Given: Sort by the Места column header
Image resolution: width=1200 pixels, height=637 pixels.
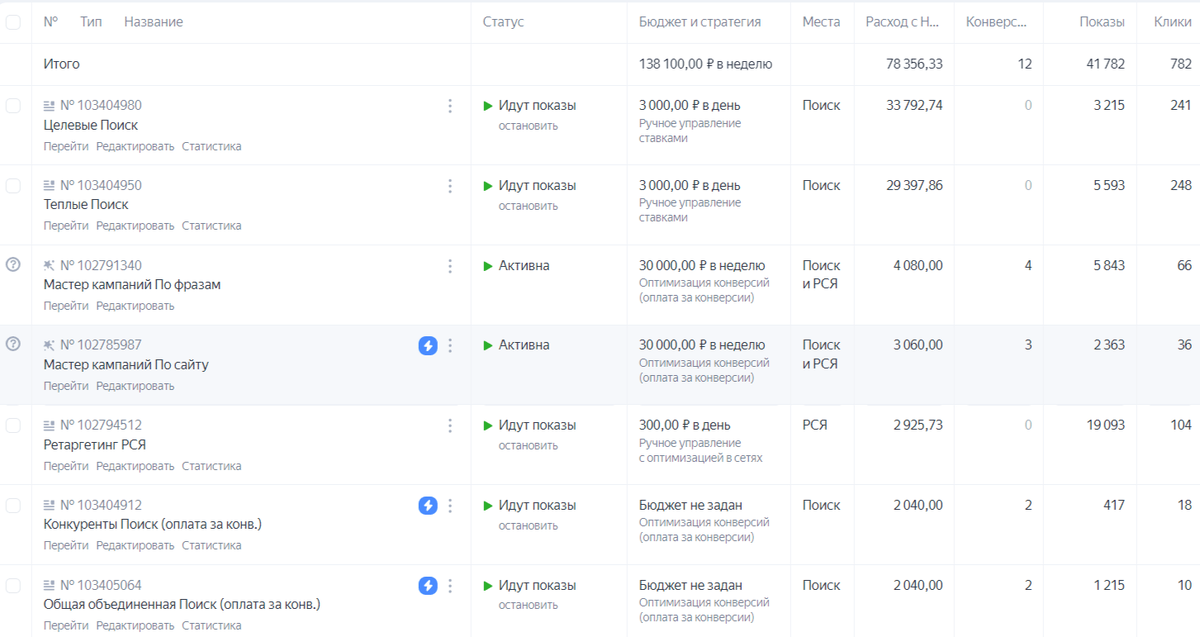Looking at the screenshot, I should 821,22.
